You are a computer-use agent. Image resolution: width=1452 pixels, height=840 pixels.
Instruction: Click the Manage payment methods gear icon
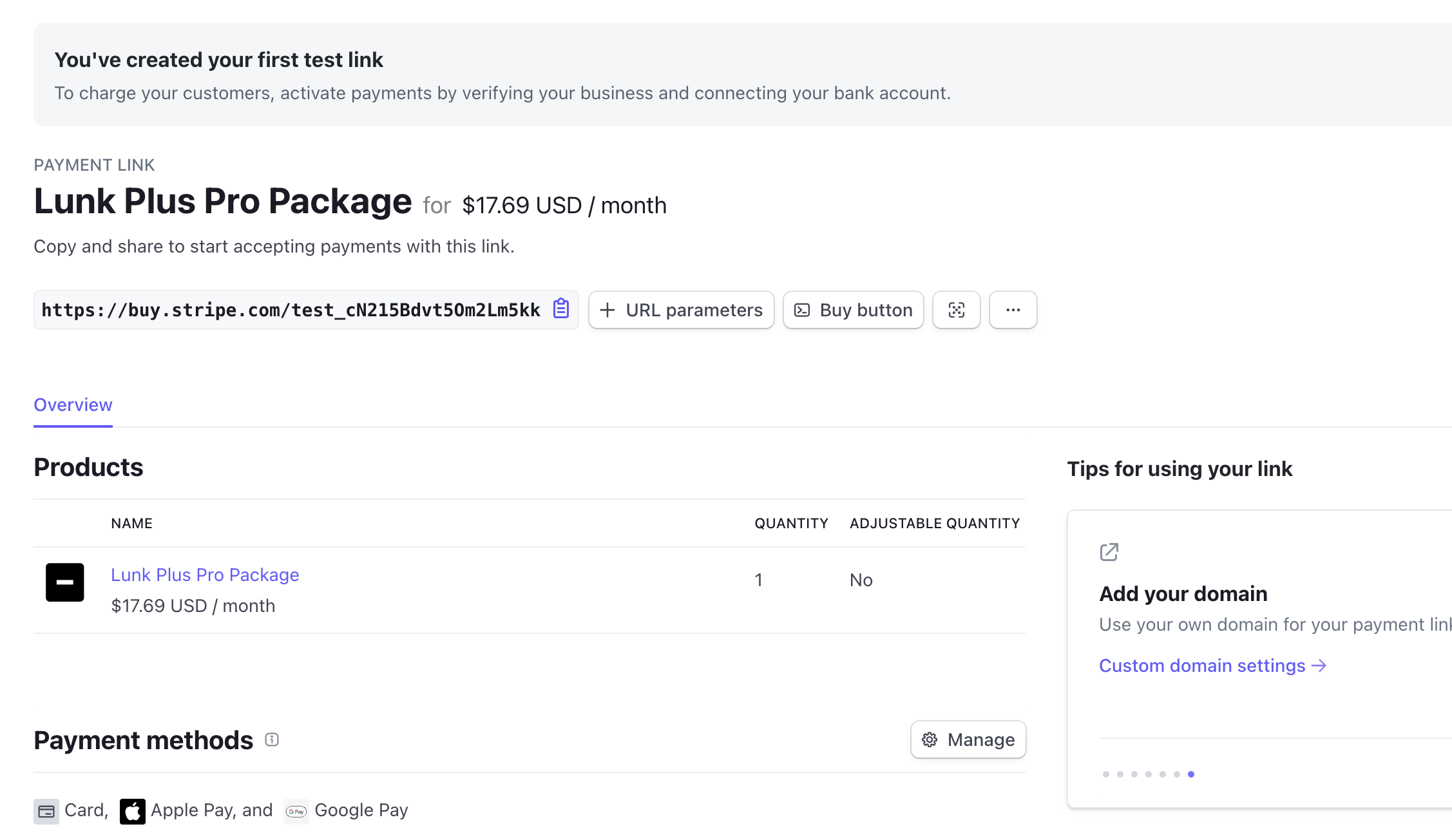[930, 740]
